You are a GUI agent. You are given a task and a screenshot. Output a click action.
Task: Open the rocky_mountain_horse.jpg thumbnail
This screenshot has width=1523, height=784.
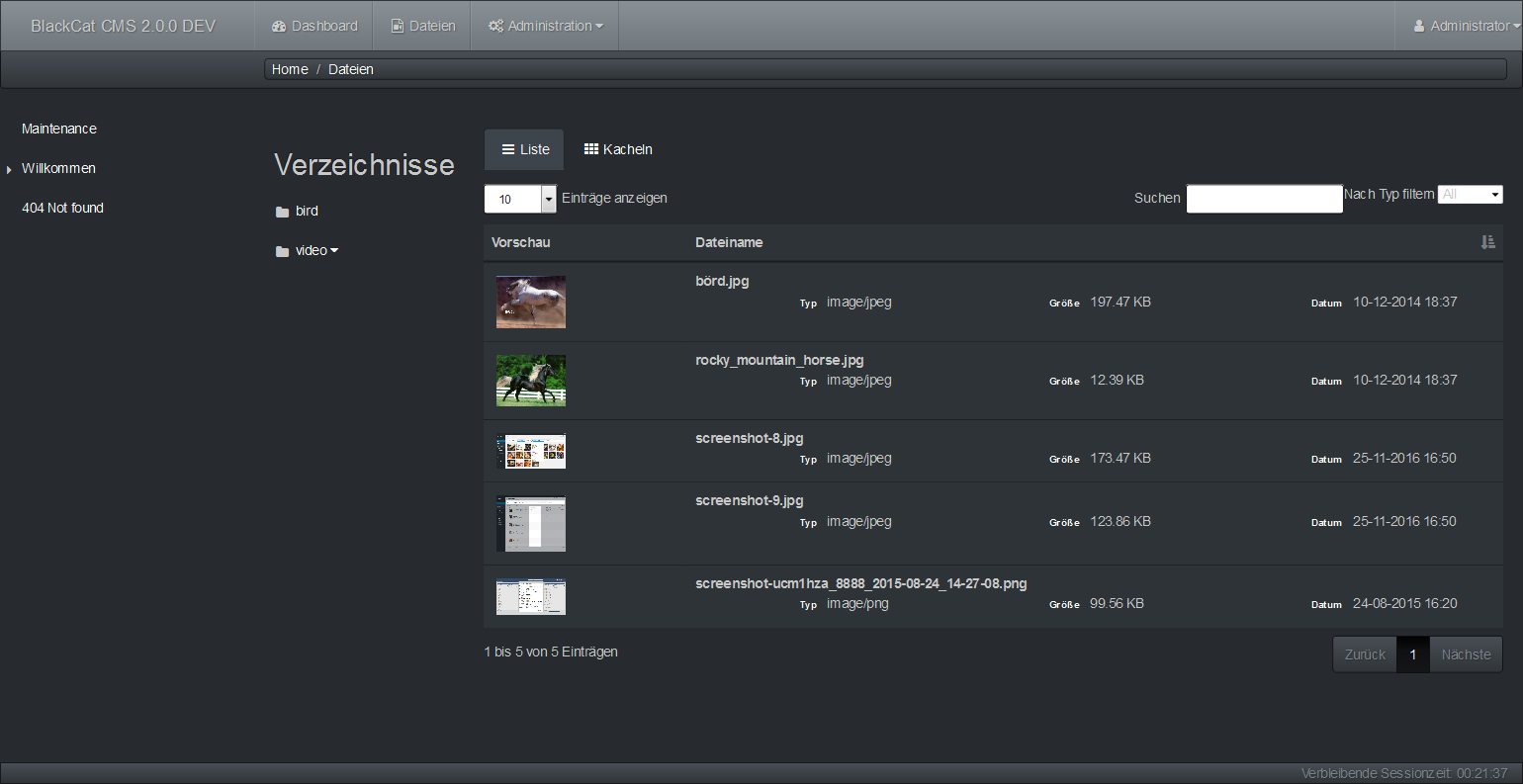pyautogui.click(x=531, y=381)
